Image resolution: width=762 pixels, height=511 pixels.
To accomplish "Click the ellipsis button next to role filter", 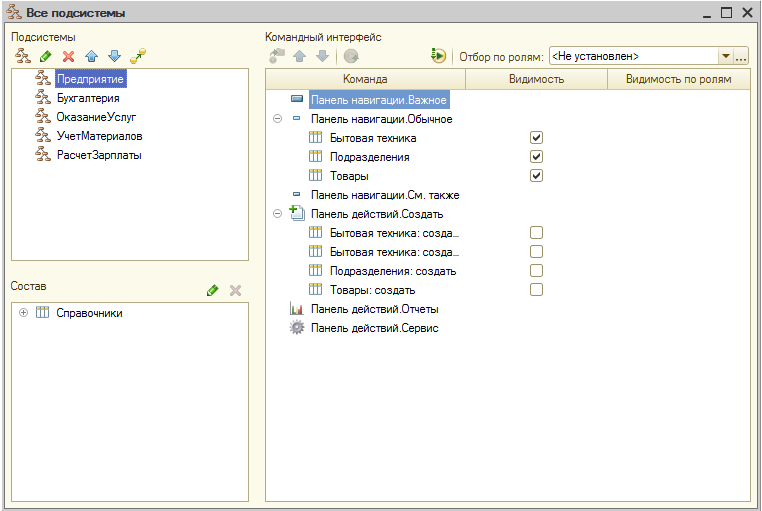I will click(x=741, y=57).
